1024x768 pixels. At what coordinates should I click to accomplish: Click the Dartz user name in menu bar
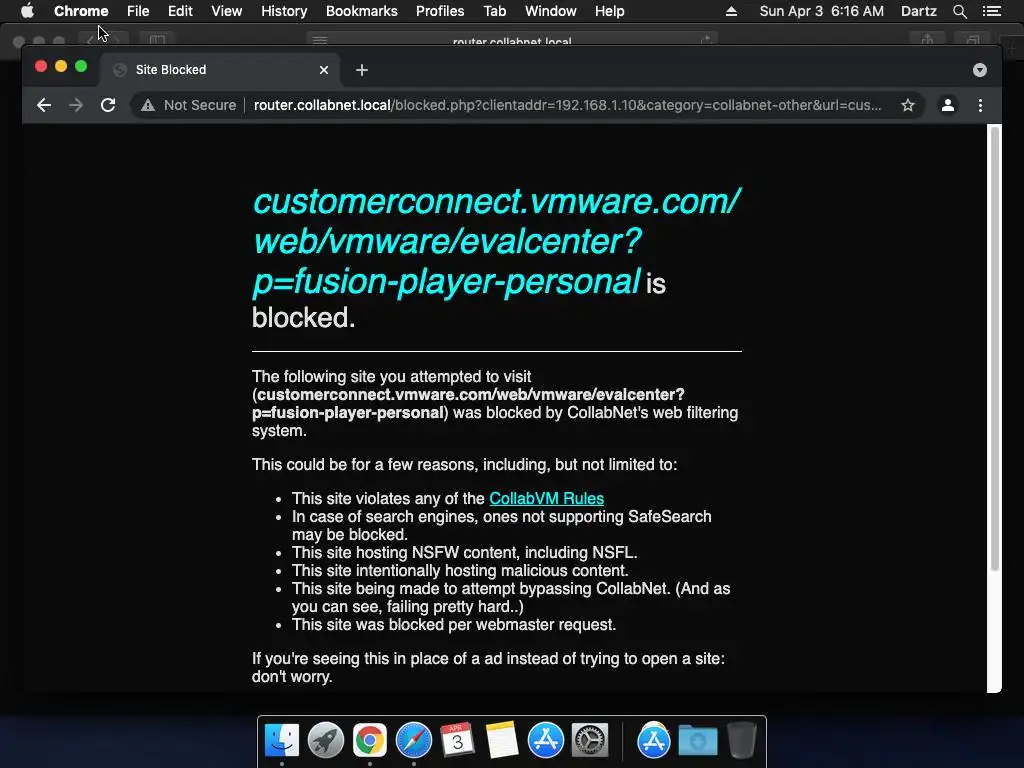[x=918, y=11]
